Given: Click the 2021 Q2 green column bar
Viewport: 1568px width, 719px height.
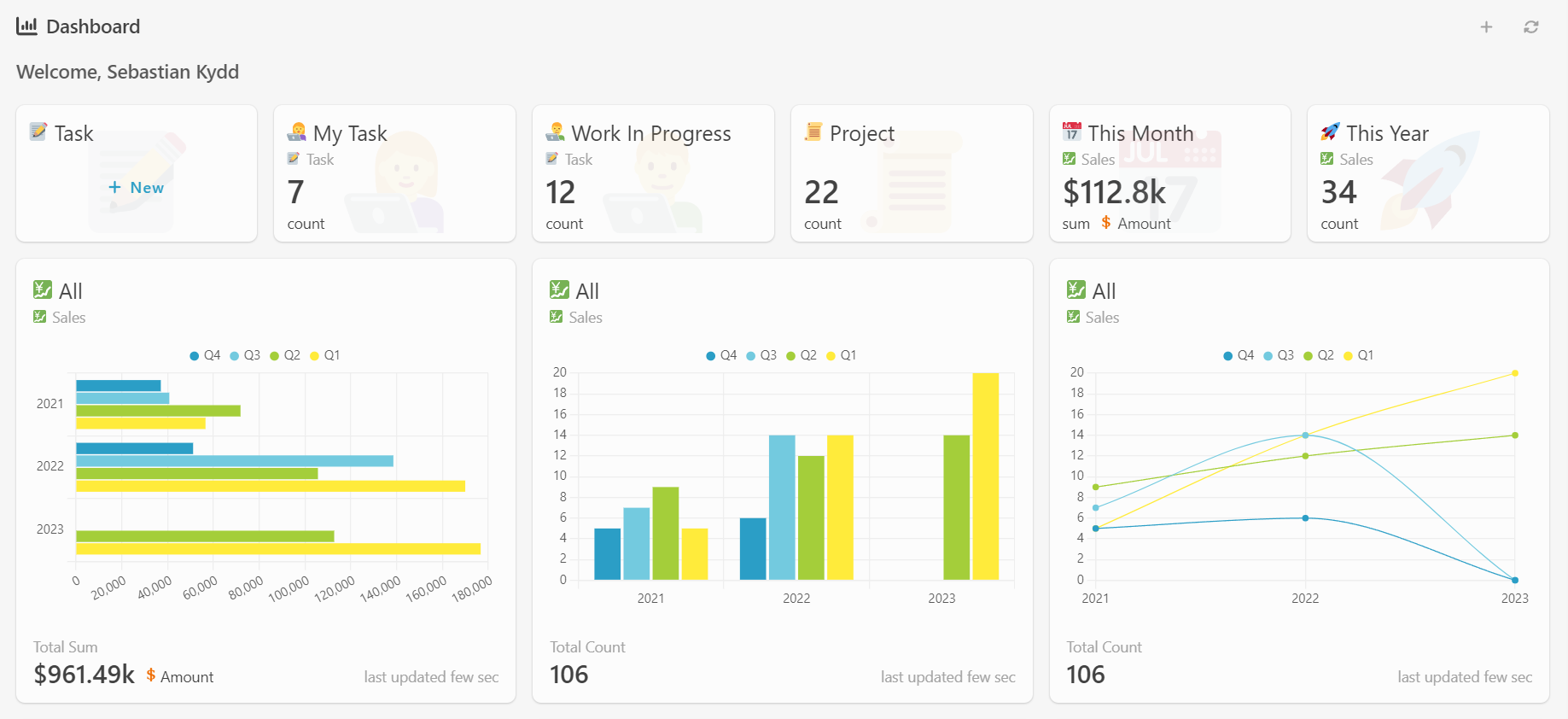Looking at the screenshot, I should [x=665, y=534].
